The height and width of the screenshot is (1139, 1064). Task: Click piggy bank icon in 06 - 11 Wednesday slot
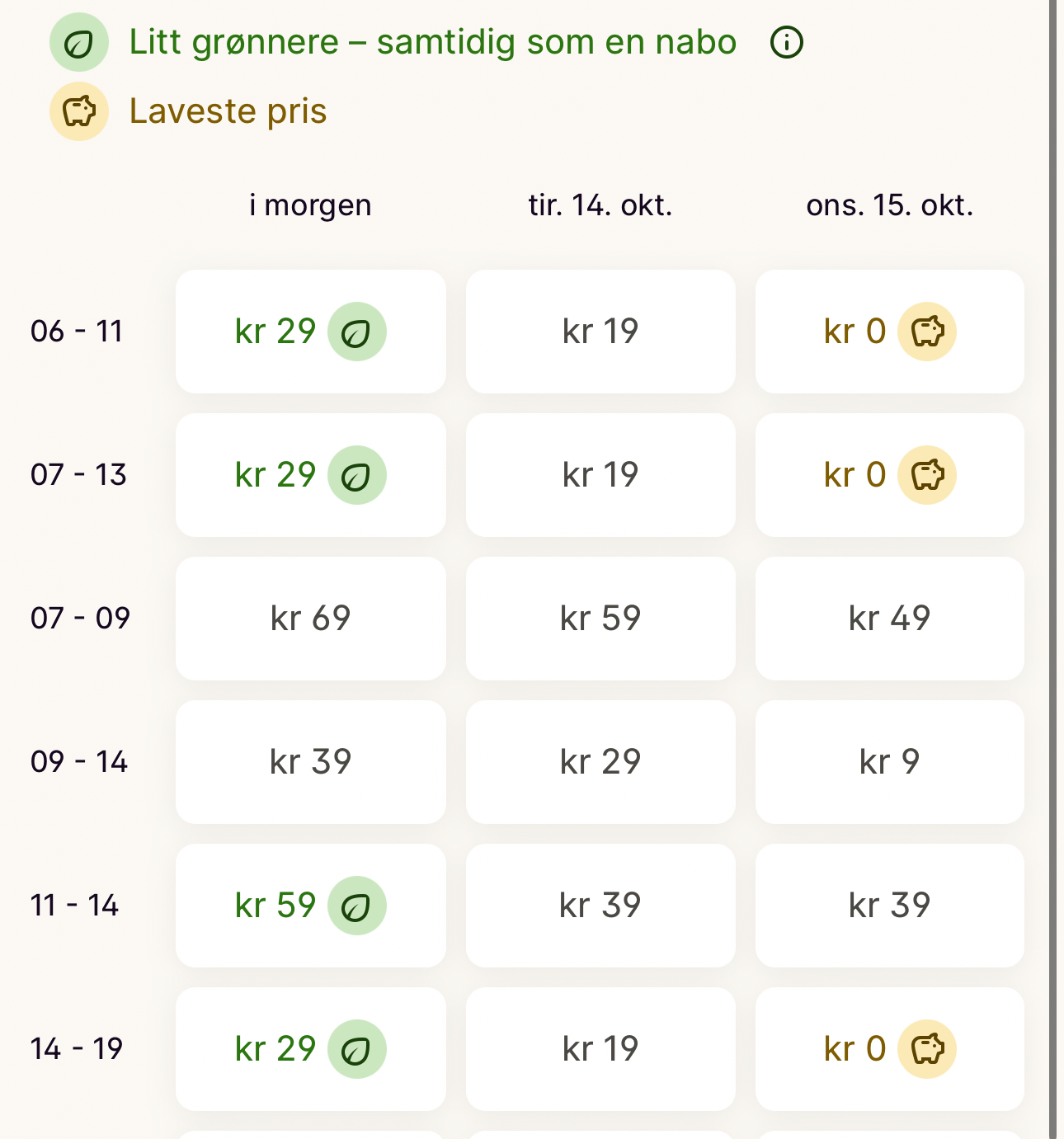click(x=927, y=332)
